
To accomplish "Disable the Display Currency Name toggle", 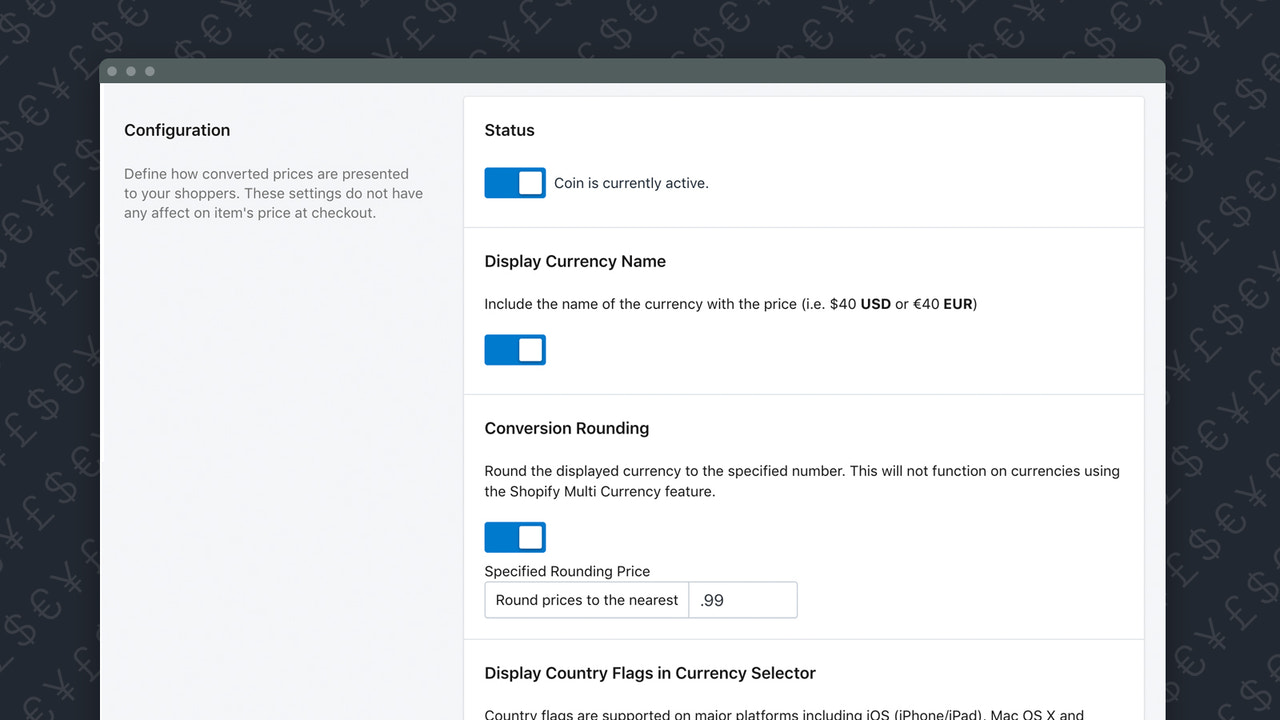I will point(514,349).
